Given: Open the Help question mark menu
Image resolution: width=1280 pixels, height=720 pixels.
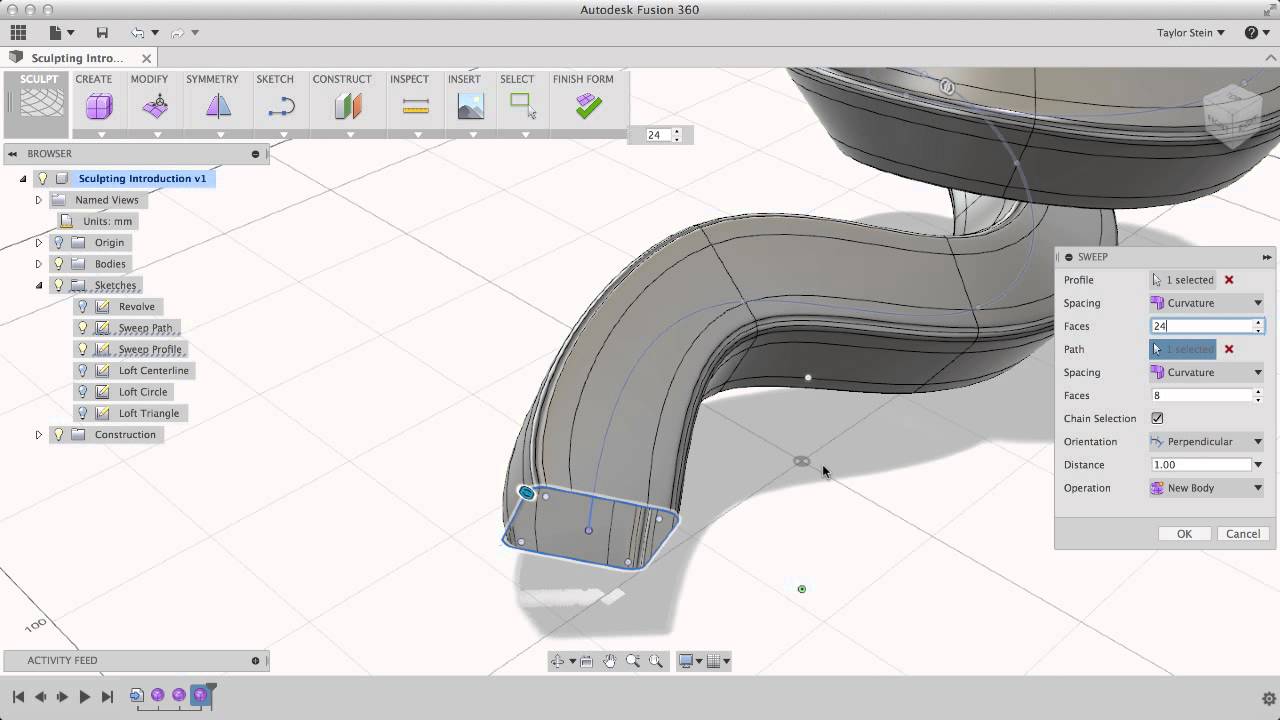Looking at the screenshot, I should pyautogui.click(x=1256, y=33).
